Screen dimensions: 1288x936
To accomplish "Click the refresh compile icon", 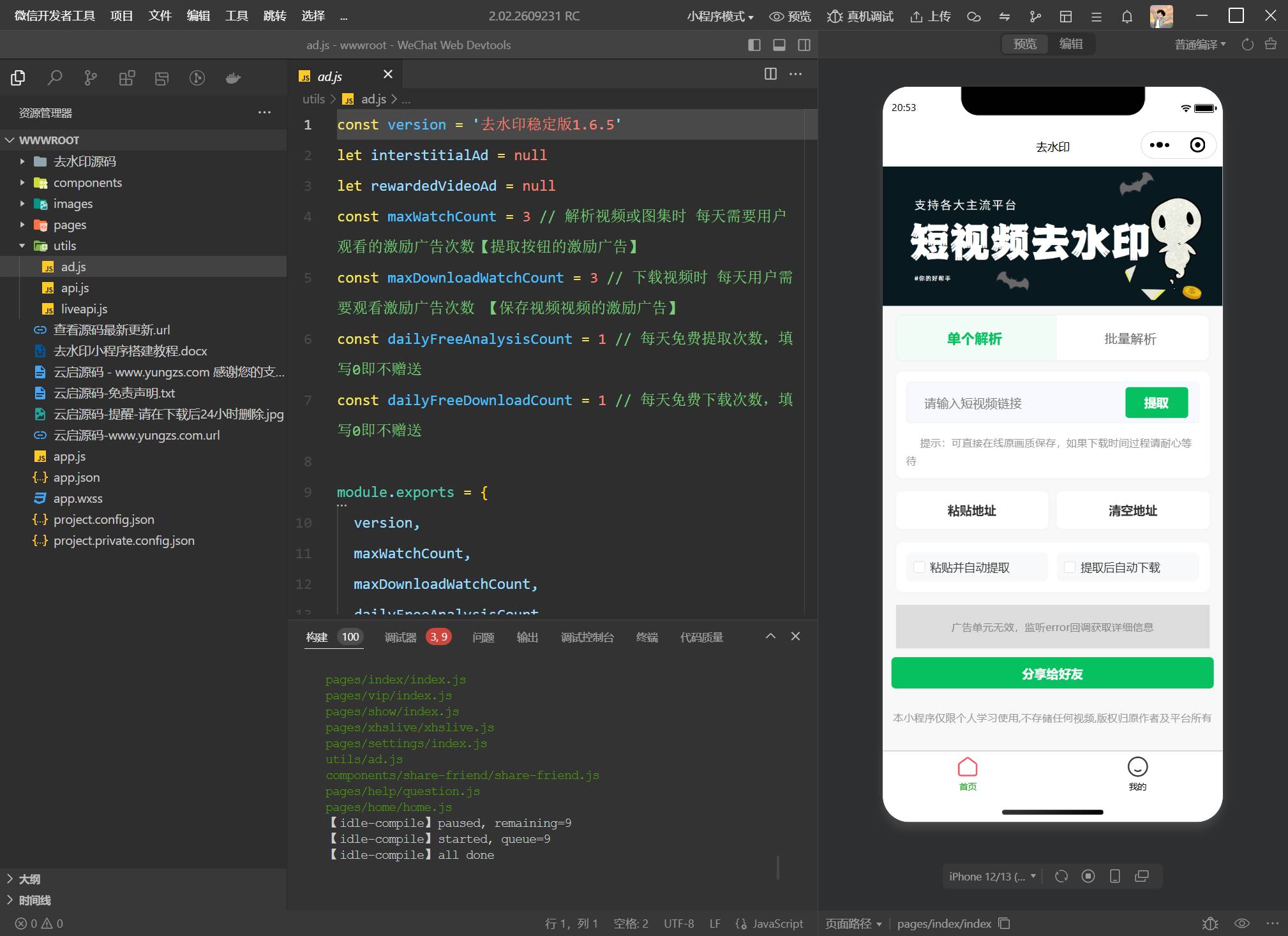I will 1247,44.
